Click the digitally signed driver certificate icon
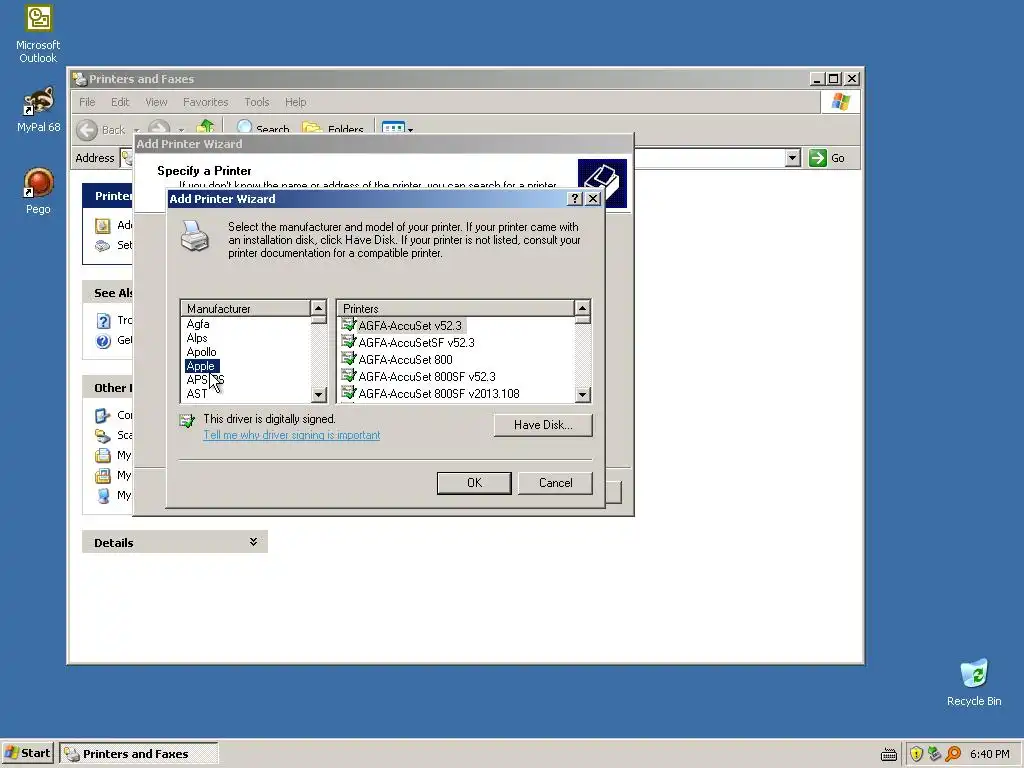The height and width of the screenshot is (768, 1024). click(x=187, y=421)
